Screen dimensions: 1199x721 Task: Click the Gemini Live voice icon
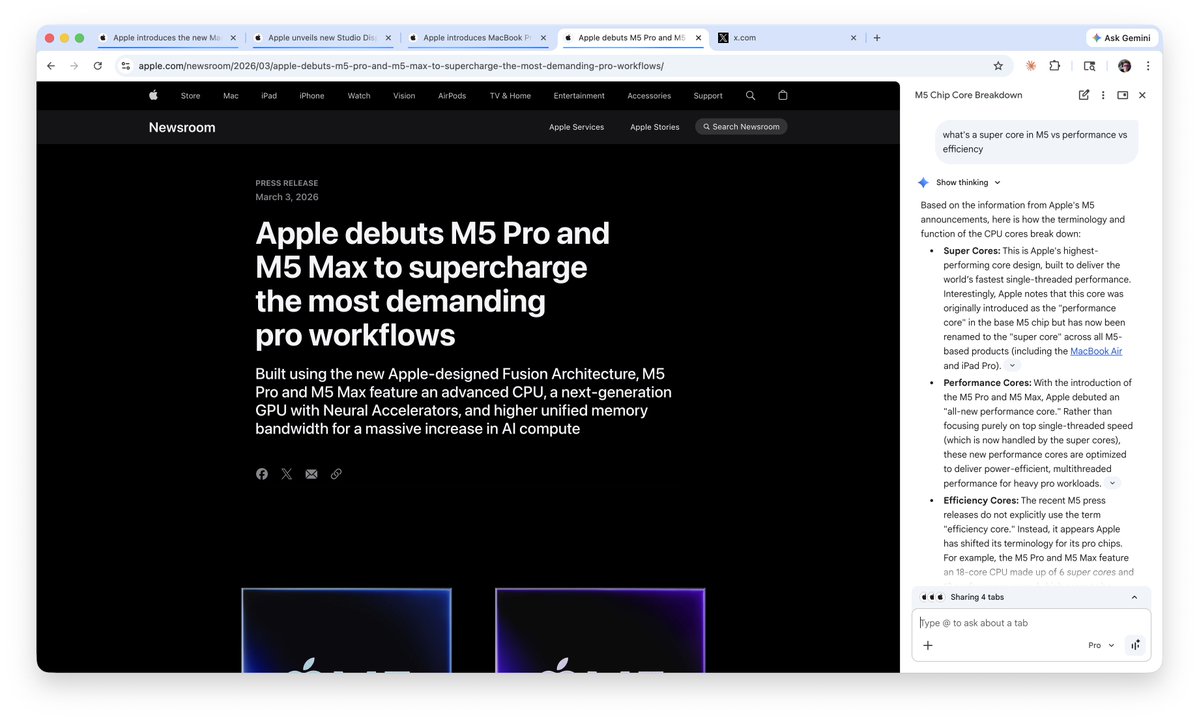1136,645
